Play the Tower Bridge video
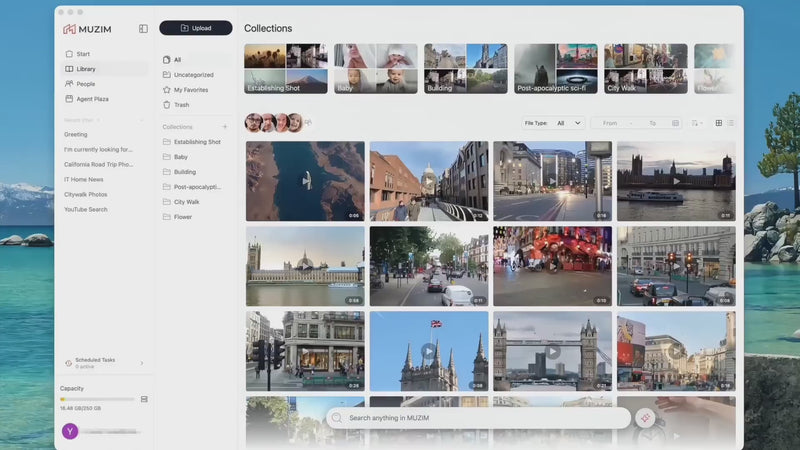Viewport: 800px width, 450px height. (553, 351)
